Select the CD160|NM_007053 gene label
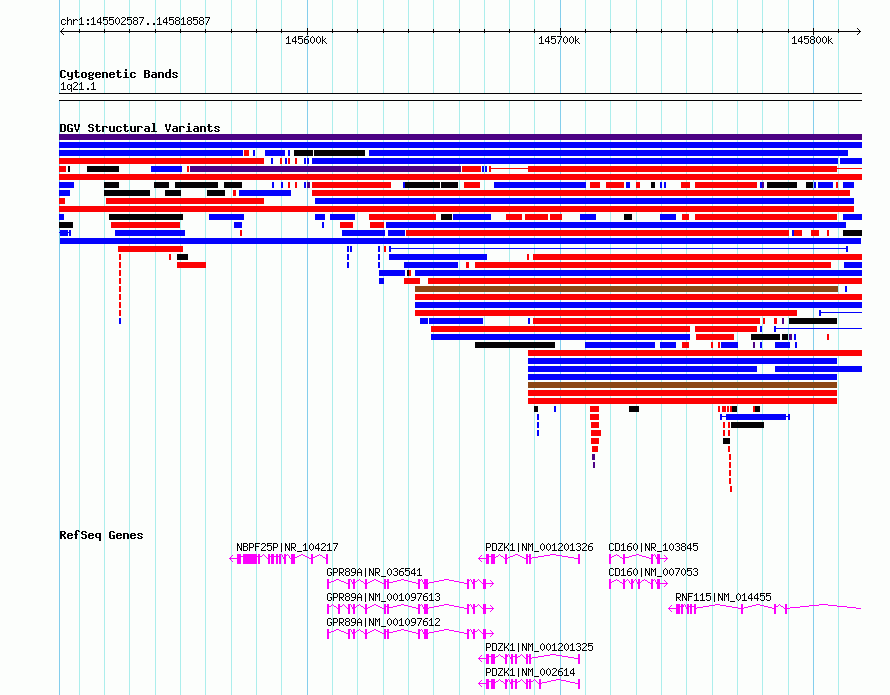 tap(653, 572)
